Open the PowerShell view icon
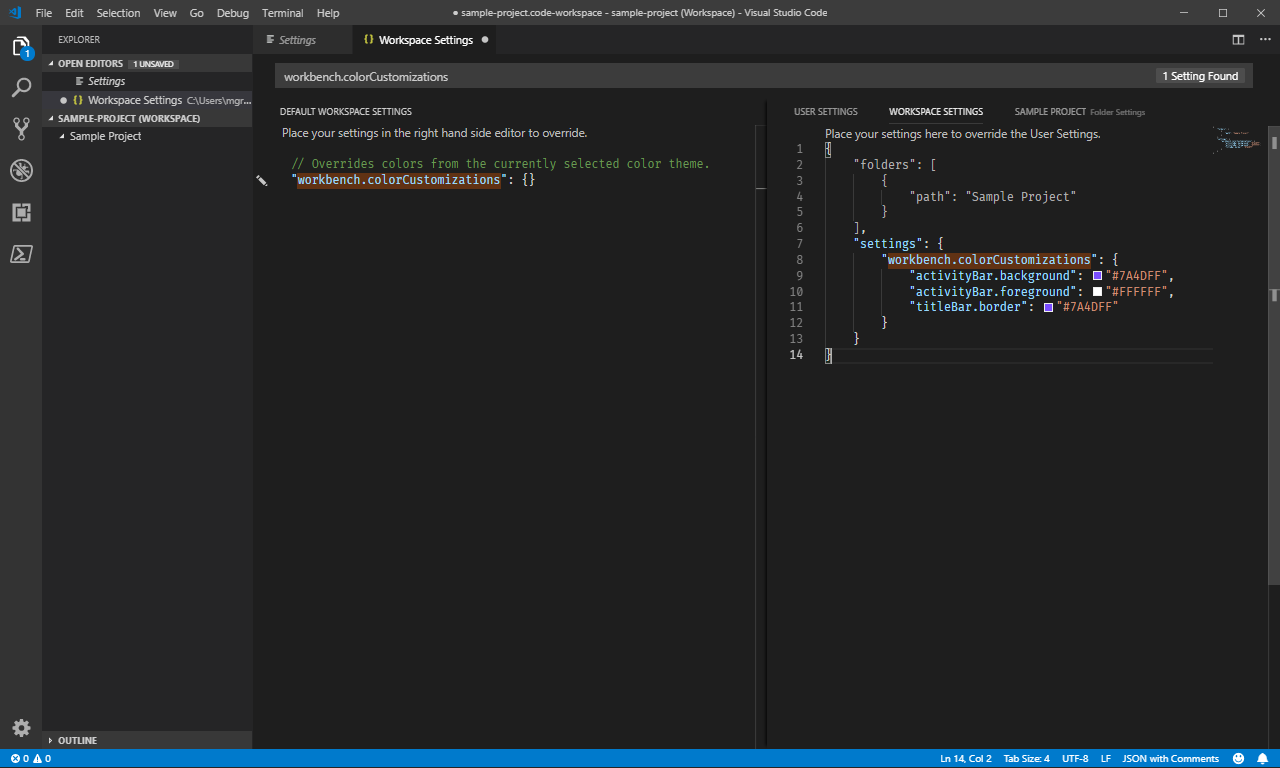Image resolution: width=1280 pixels, height=768 pixels. [x=21, y=254]
